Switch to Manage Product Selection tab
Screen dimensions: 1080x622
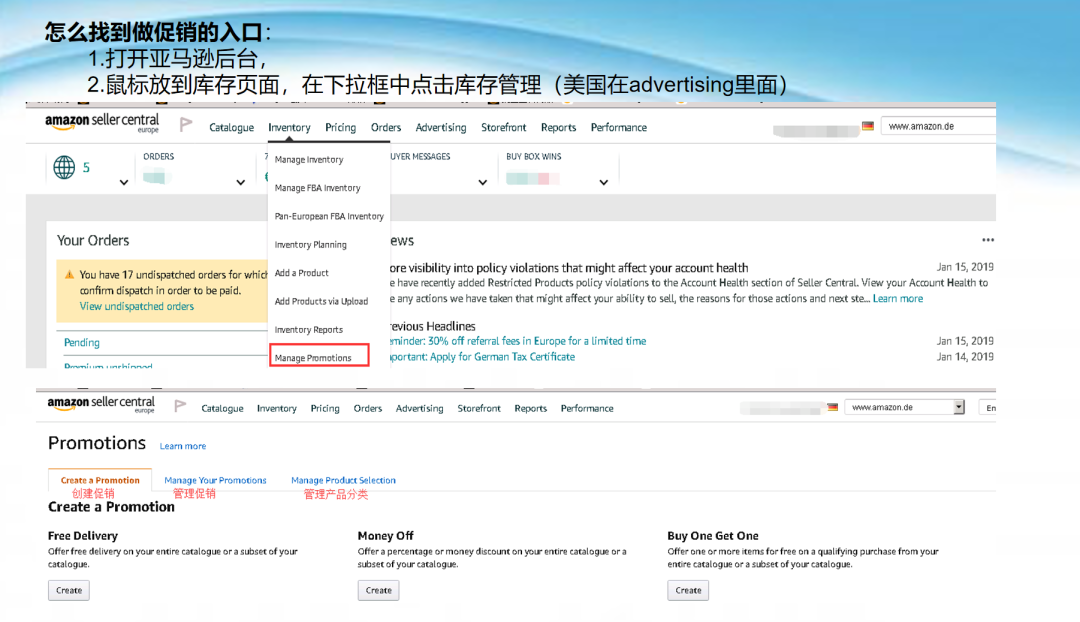(343, 480)
